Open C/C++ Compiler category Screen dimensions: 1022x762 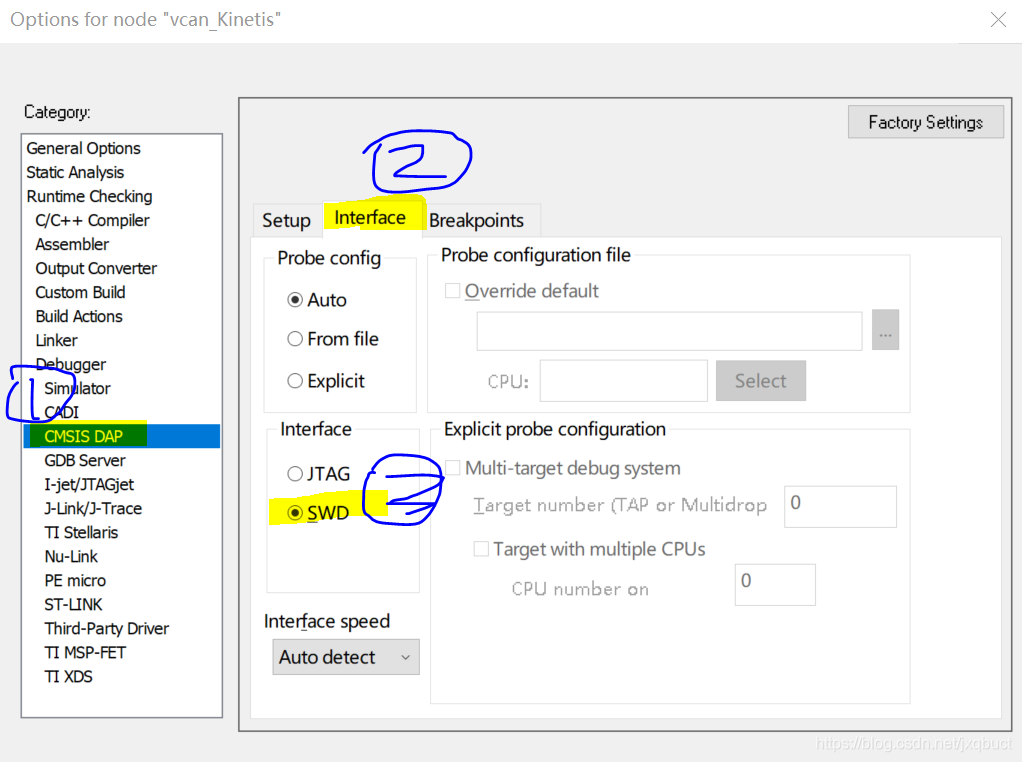(92, 221)
